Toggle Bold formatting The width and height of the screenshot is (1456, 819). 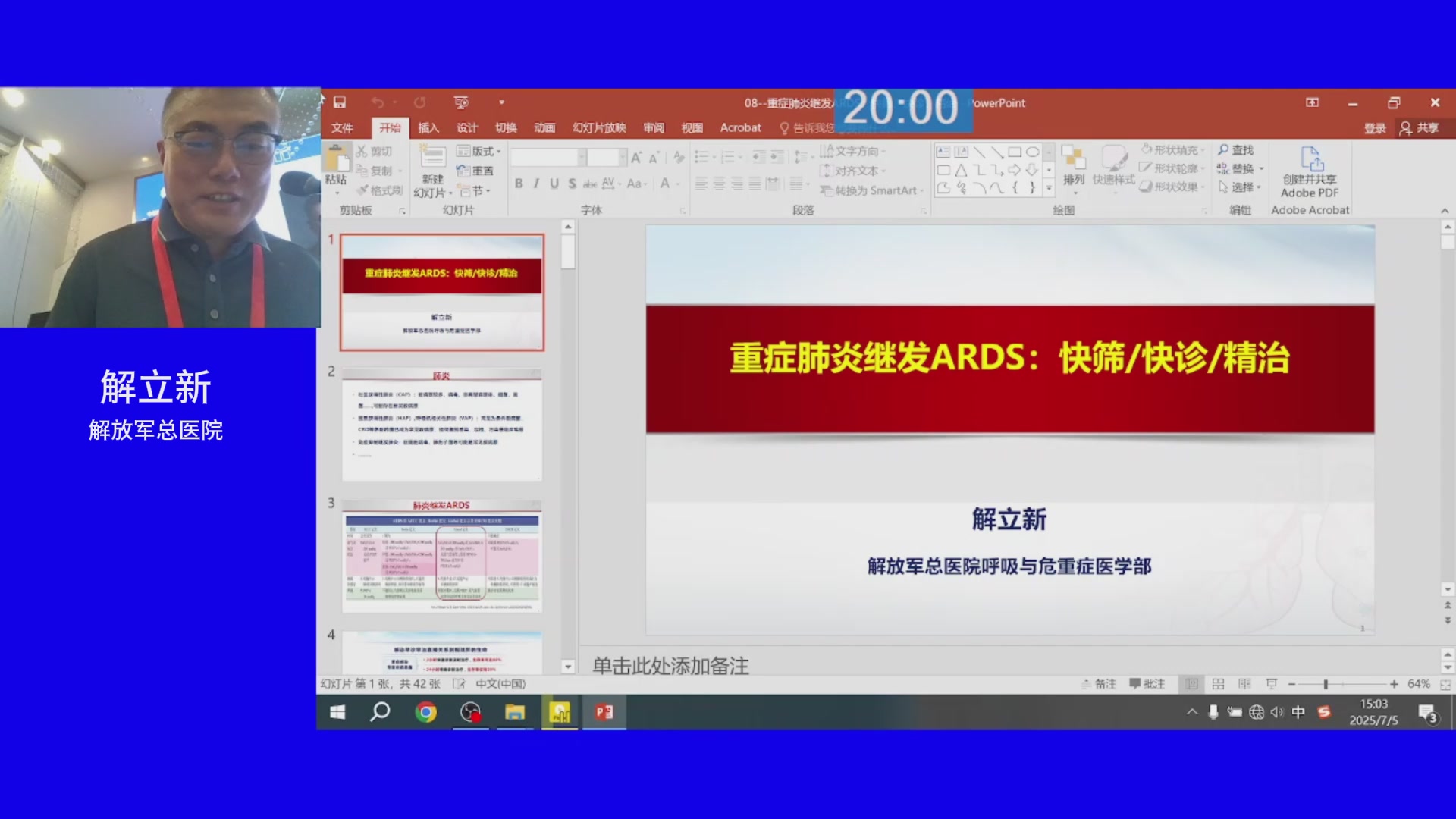[519, 184]
